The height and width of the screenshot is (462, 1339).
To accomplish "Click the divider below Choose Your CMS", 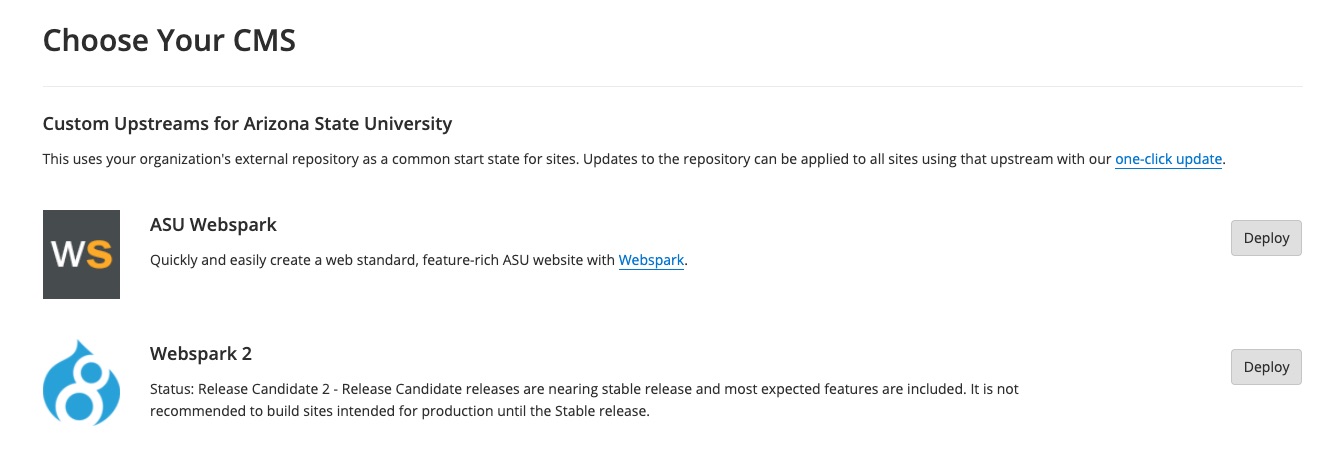I will click(x=672, y=87).
